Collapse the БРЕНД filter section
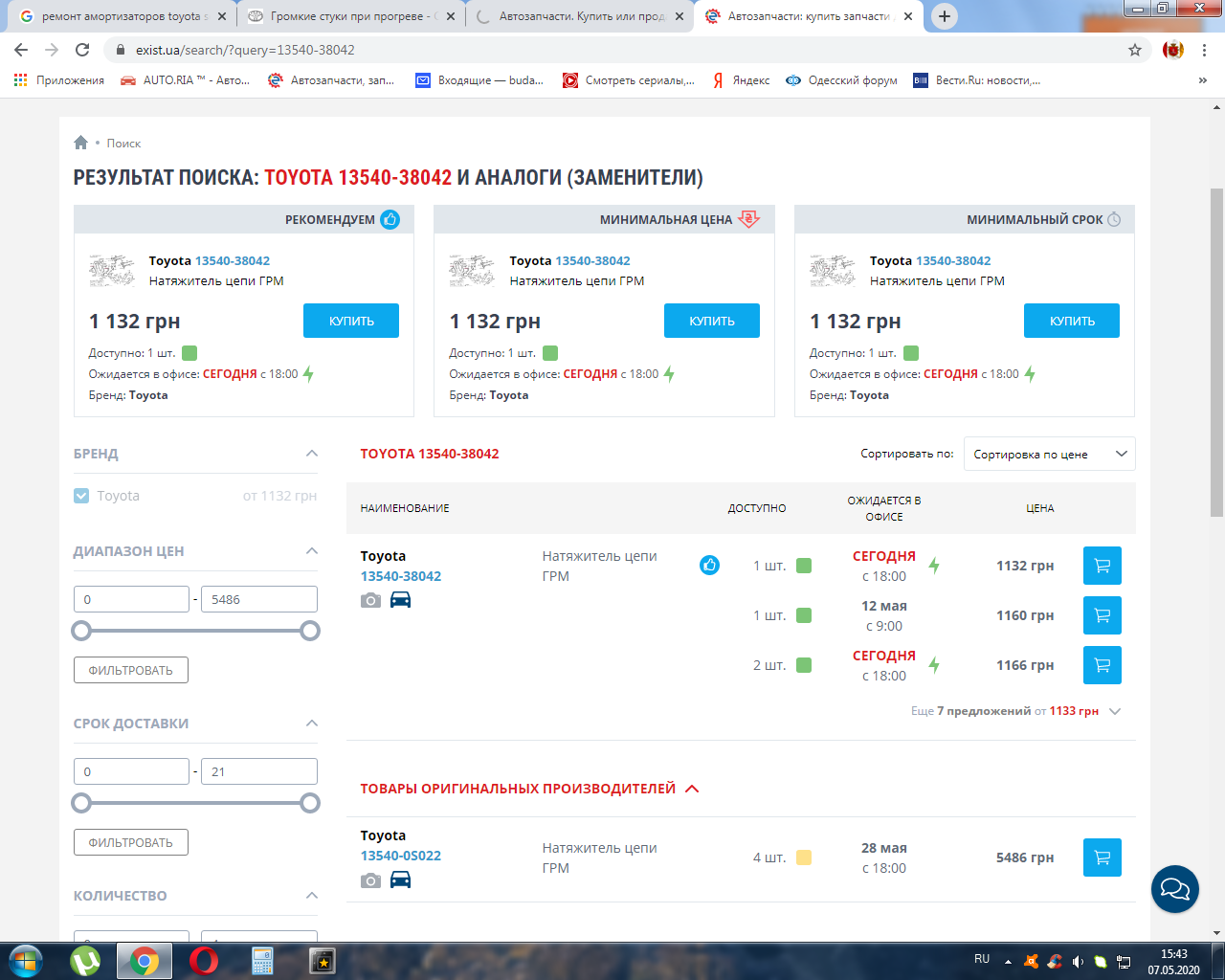1225x980 pixels. [x=311, y=454]
